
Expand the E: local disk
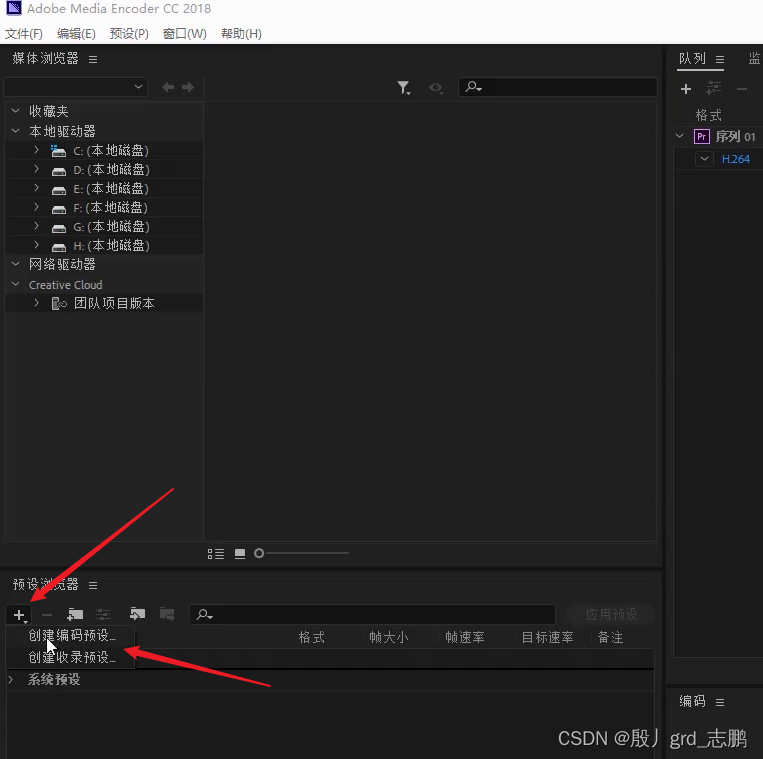[x=36, y=188]
